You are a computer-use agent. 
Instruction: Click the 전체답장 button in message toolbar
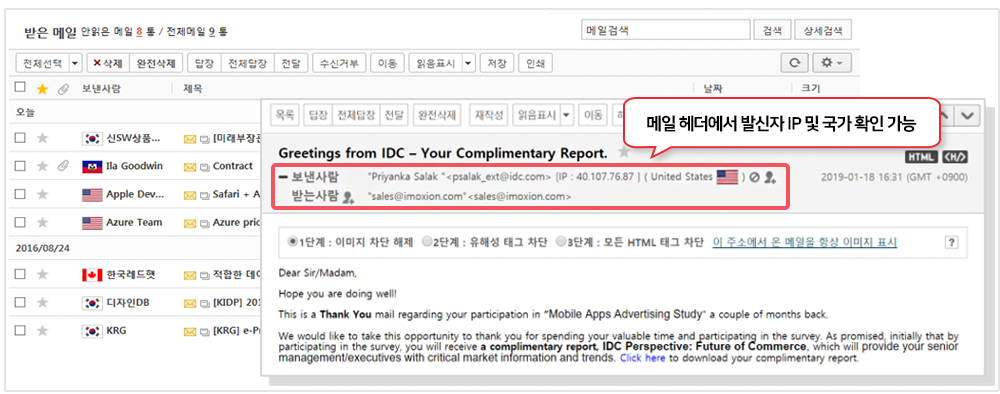pyautogui.click(x=356, y=115)
